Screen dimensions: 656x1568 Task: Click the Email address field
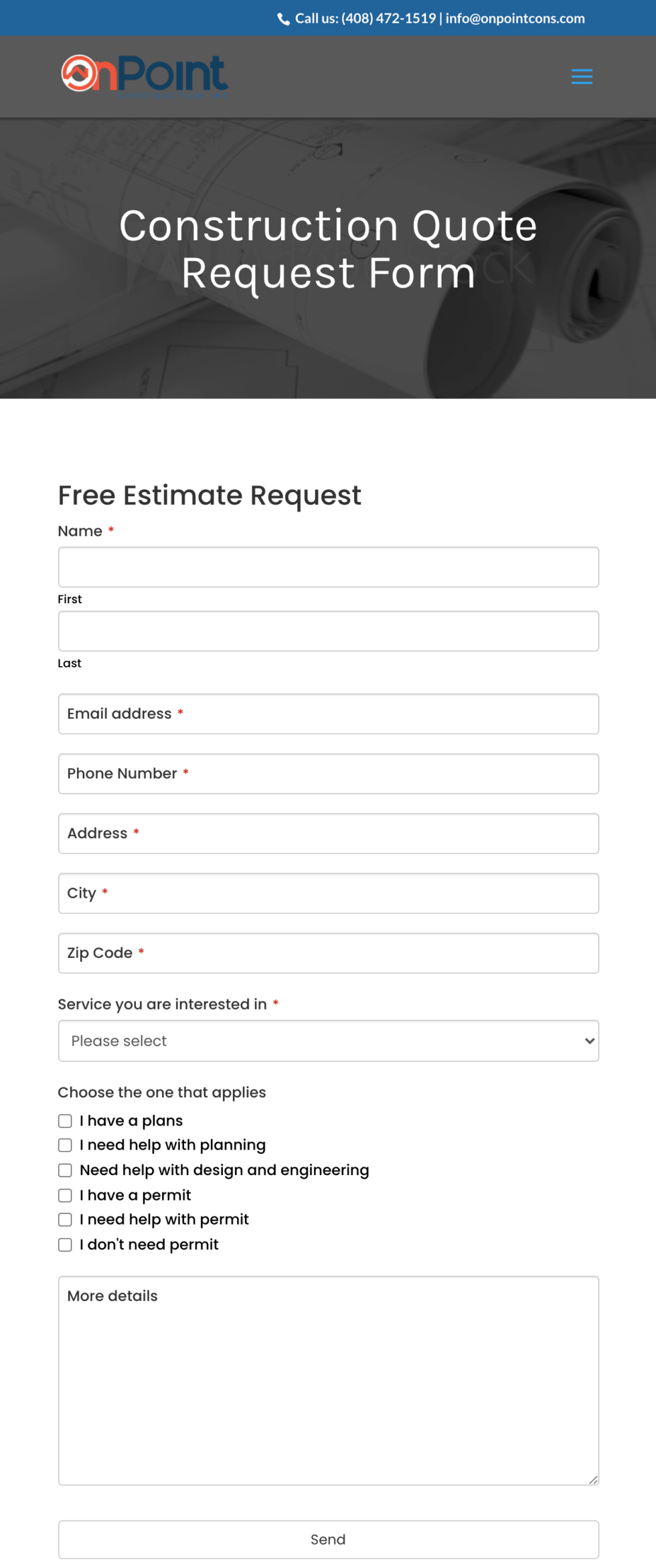(x=328, y=714)
